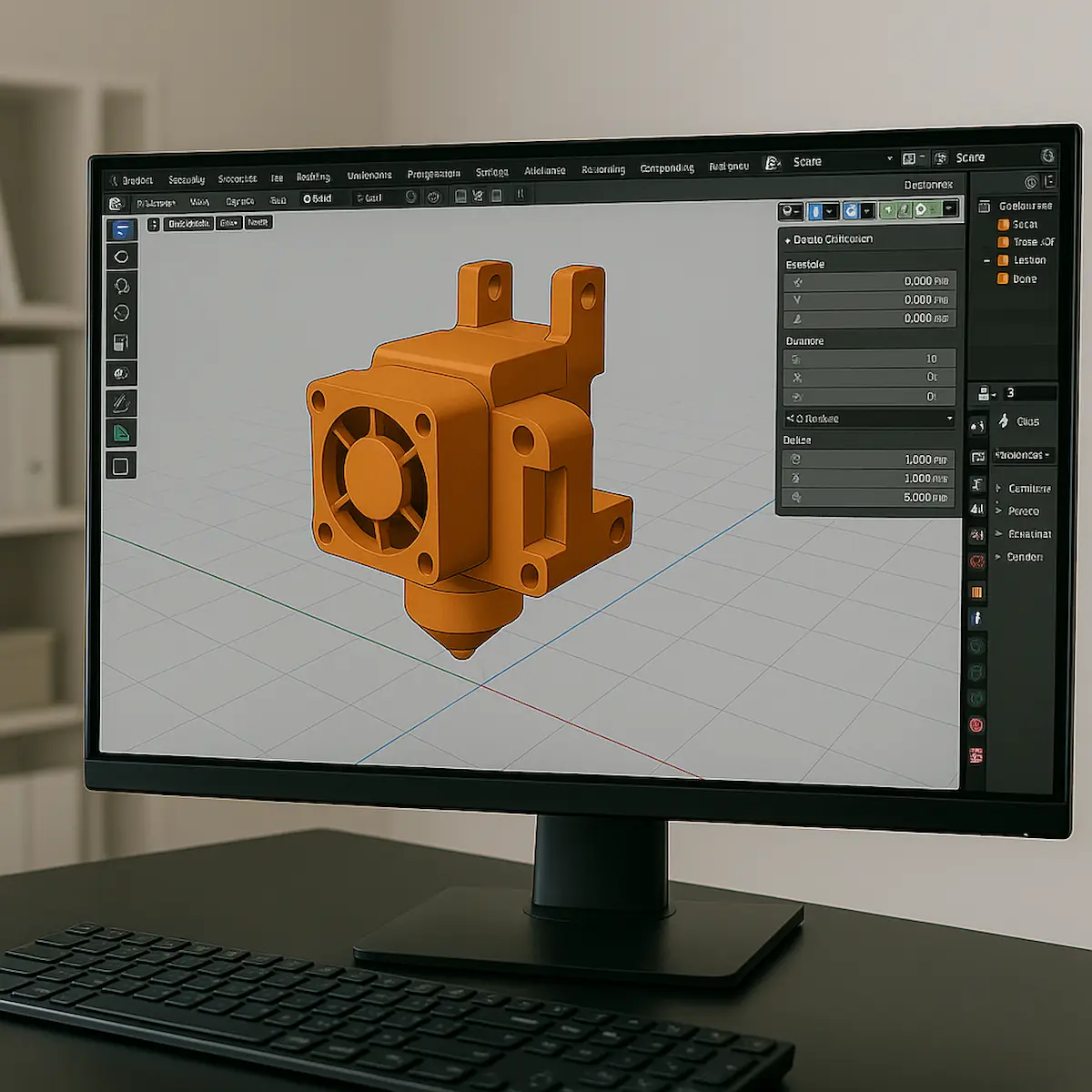Open the second properties tab icon
The image size is (1092, 1092).
(977, 456)
